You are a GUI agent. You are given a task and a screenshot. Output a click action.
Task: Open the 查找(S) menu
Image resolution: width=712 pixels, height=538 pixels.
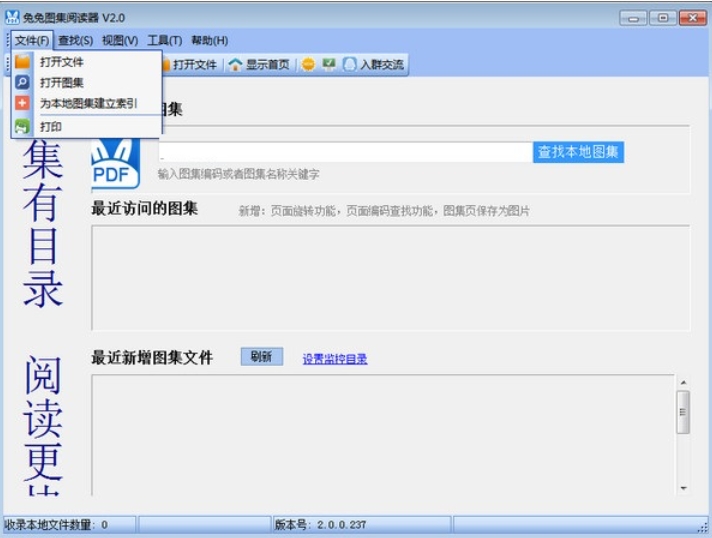pyautogui.click(x=75, y=40)
